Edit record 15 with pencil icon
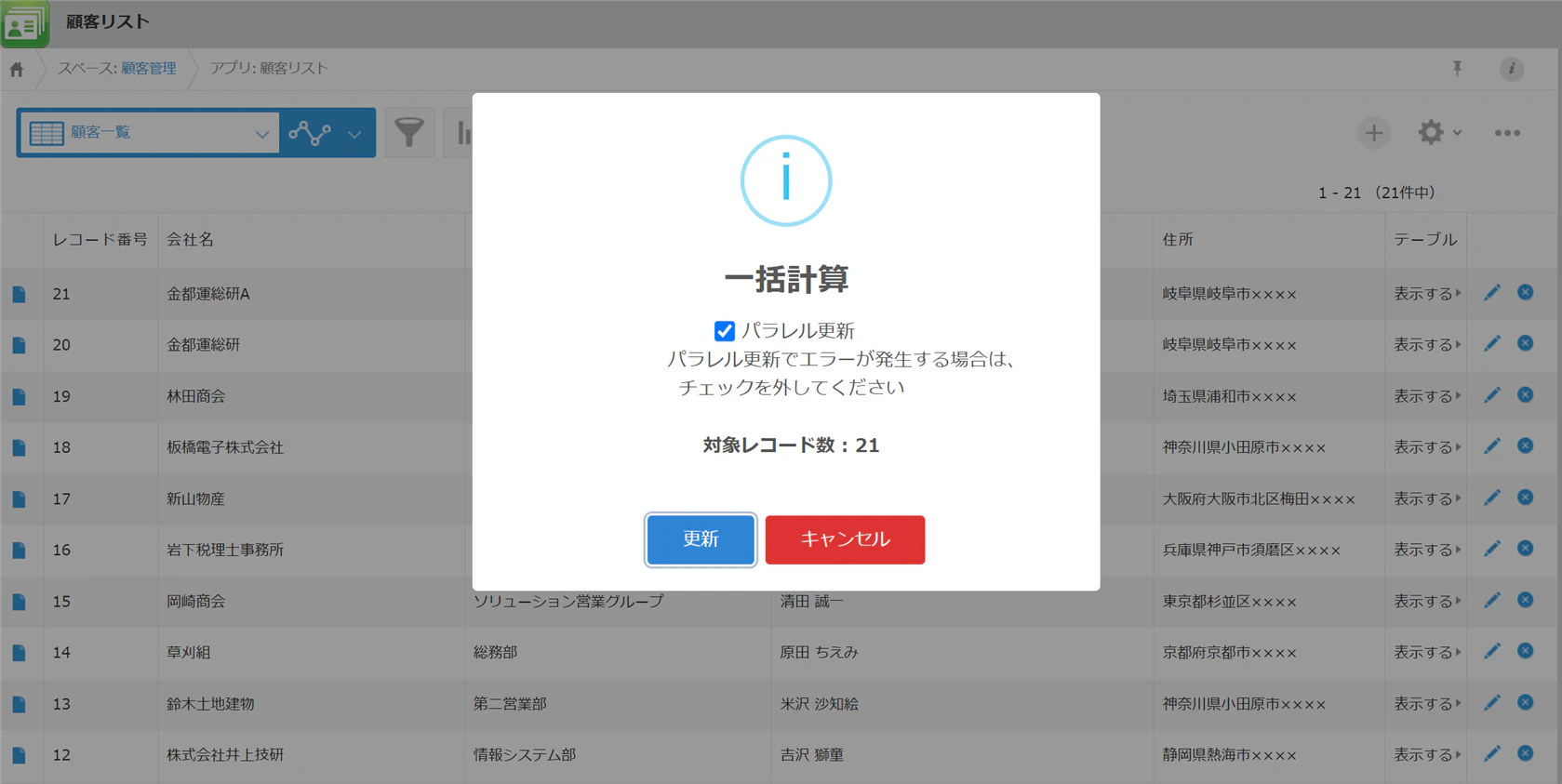Screen dimensions: 1562x784 pyautogui.click(x=1491, y=601)
